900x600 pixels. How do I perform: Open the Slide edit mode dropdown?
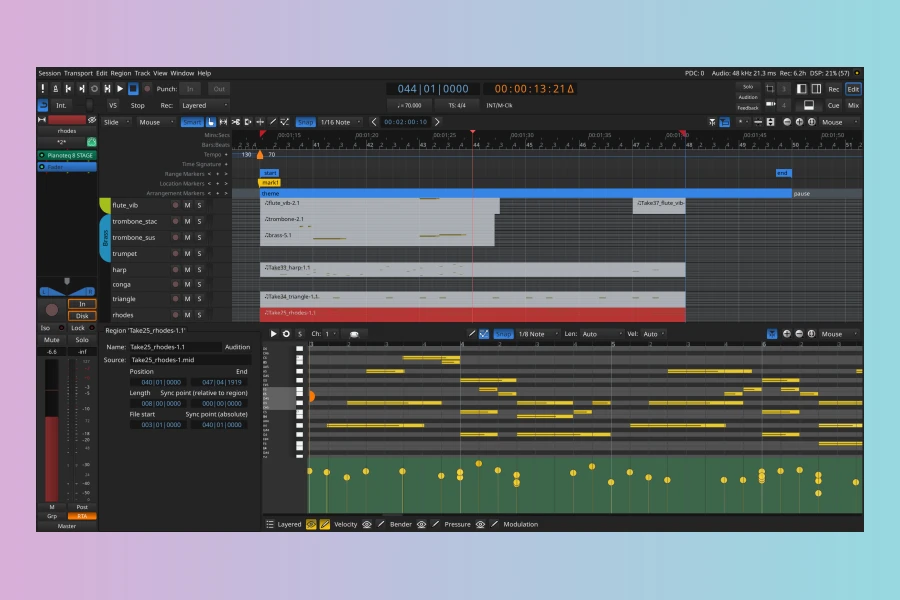click(116, 122)
